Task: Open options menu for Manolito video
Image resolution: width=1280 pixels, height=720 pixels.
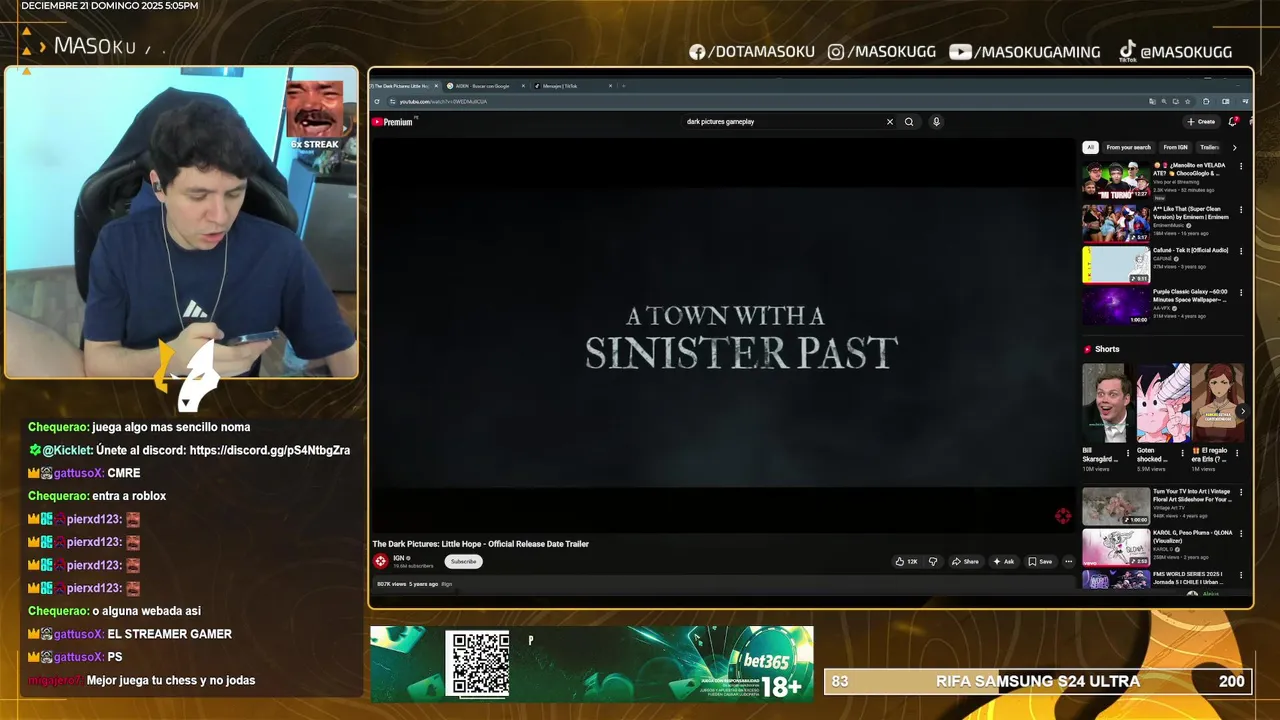Action: click(1241, 168)
